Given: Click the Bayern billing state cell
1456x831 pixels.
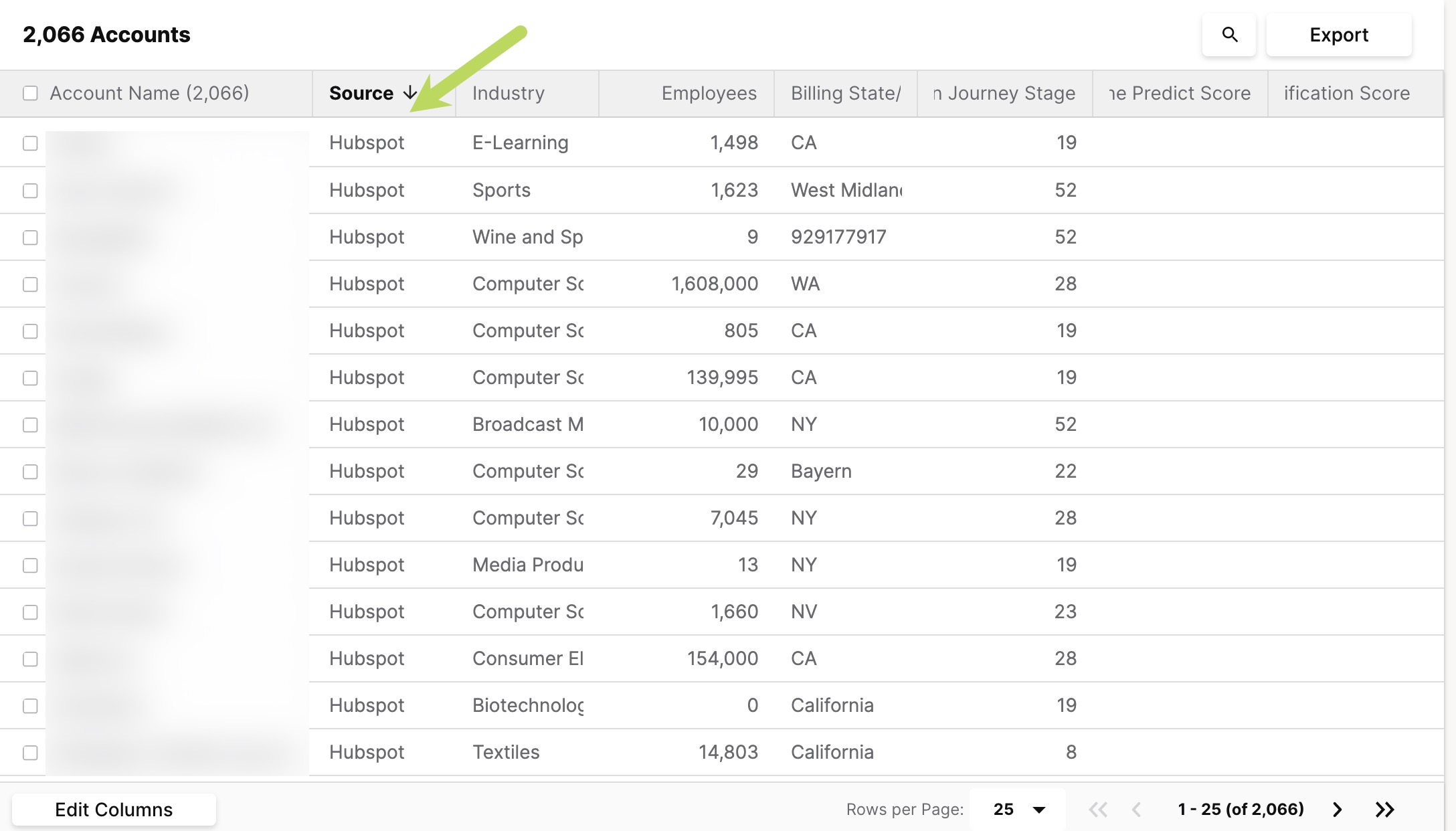Looking at the screenshot, I should [x=821, y=471].
